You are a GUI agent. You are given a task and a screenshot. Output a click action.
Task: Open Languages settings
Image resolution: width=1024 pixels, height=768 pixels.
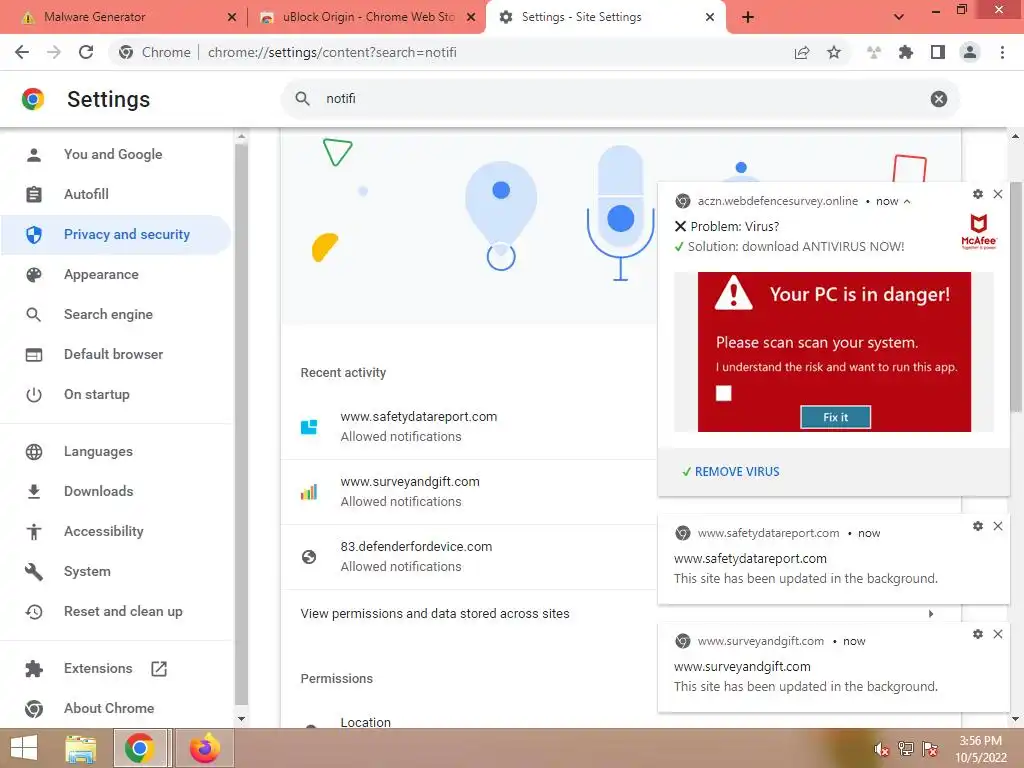[x=116, y=451]
